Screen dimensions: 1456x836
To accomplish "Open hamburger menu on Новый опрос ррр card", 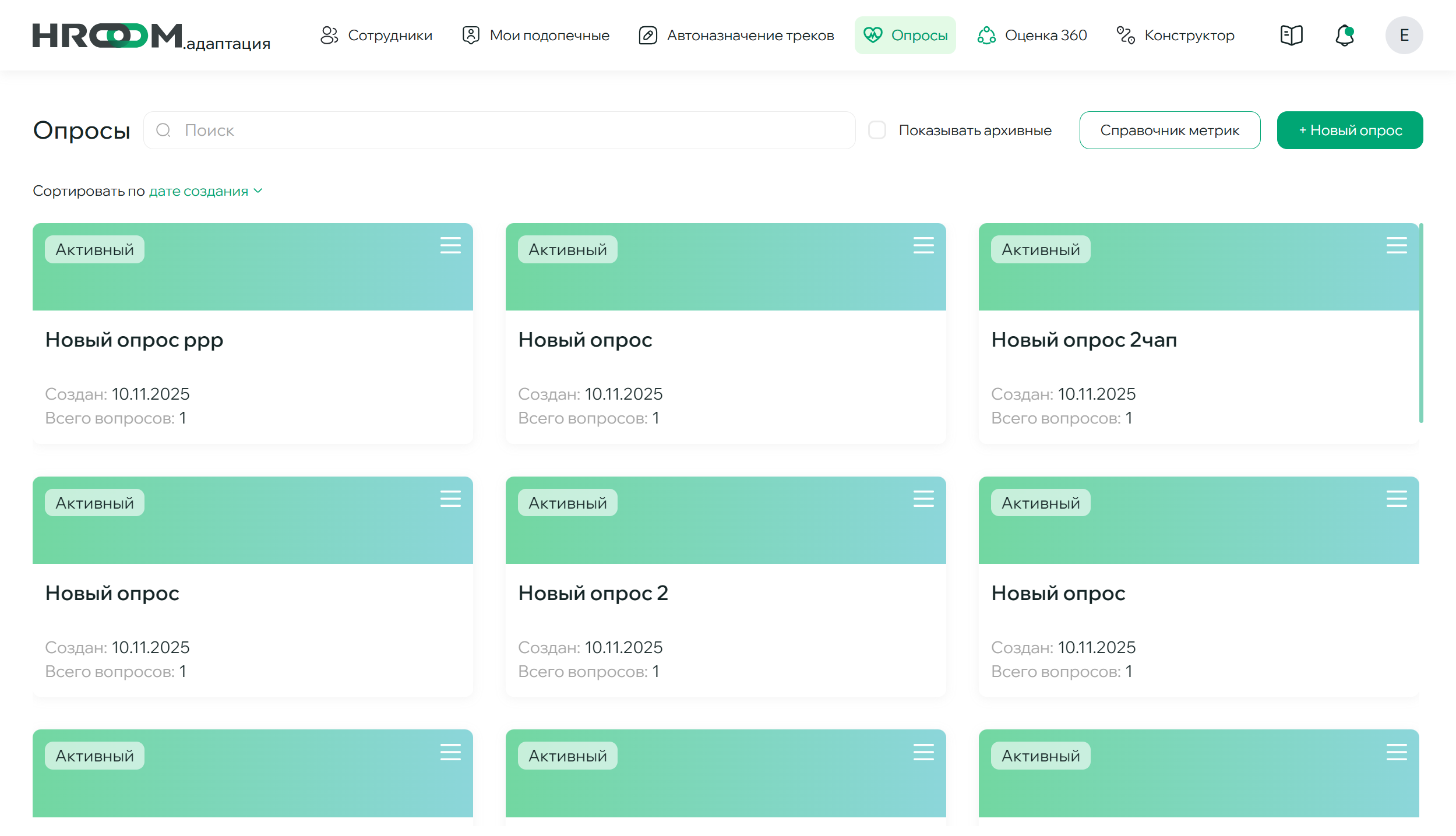I will pyautogui.click(x=450, y=245).
